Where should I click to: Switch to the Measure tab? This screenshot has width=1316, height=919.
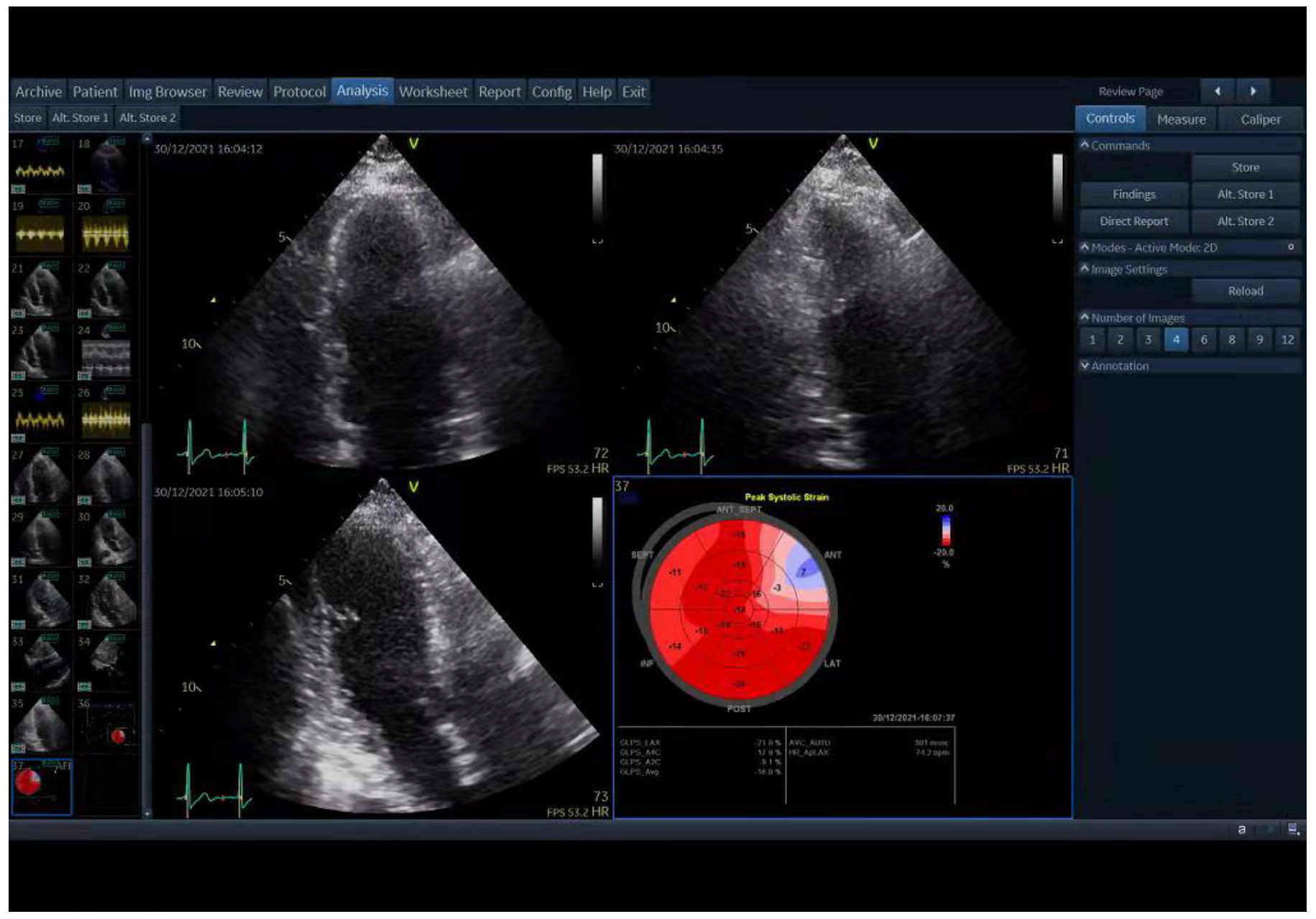1181,119
